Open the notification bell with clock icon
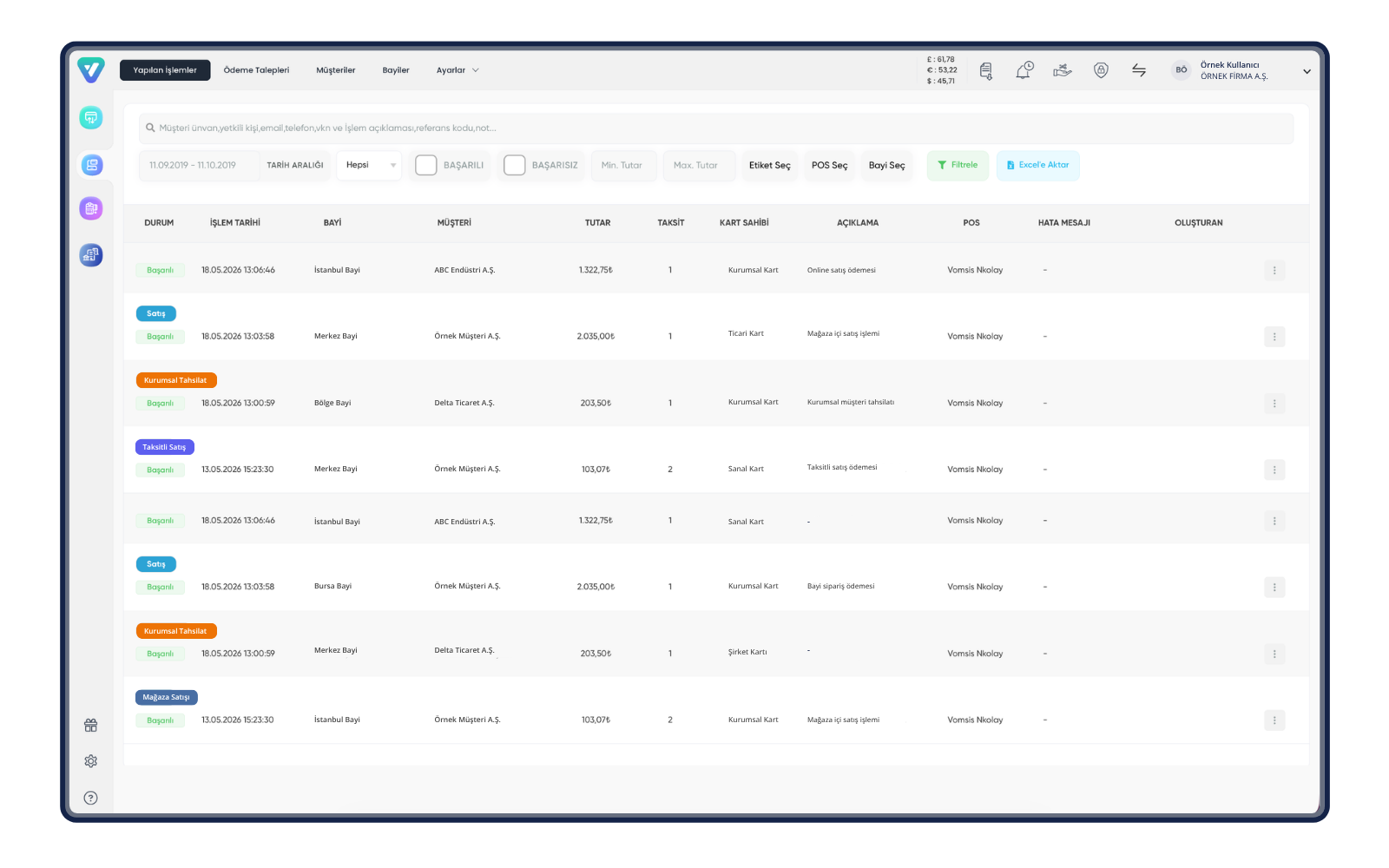Screen dimensions: 1389x868 [1024, 70]
